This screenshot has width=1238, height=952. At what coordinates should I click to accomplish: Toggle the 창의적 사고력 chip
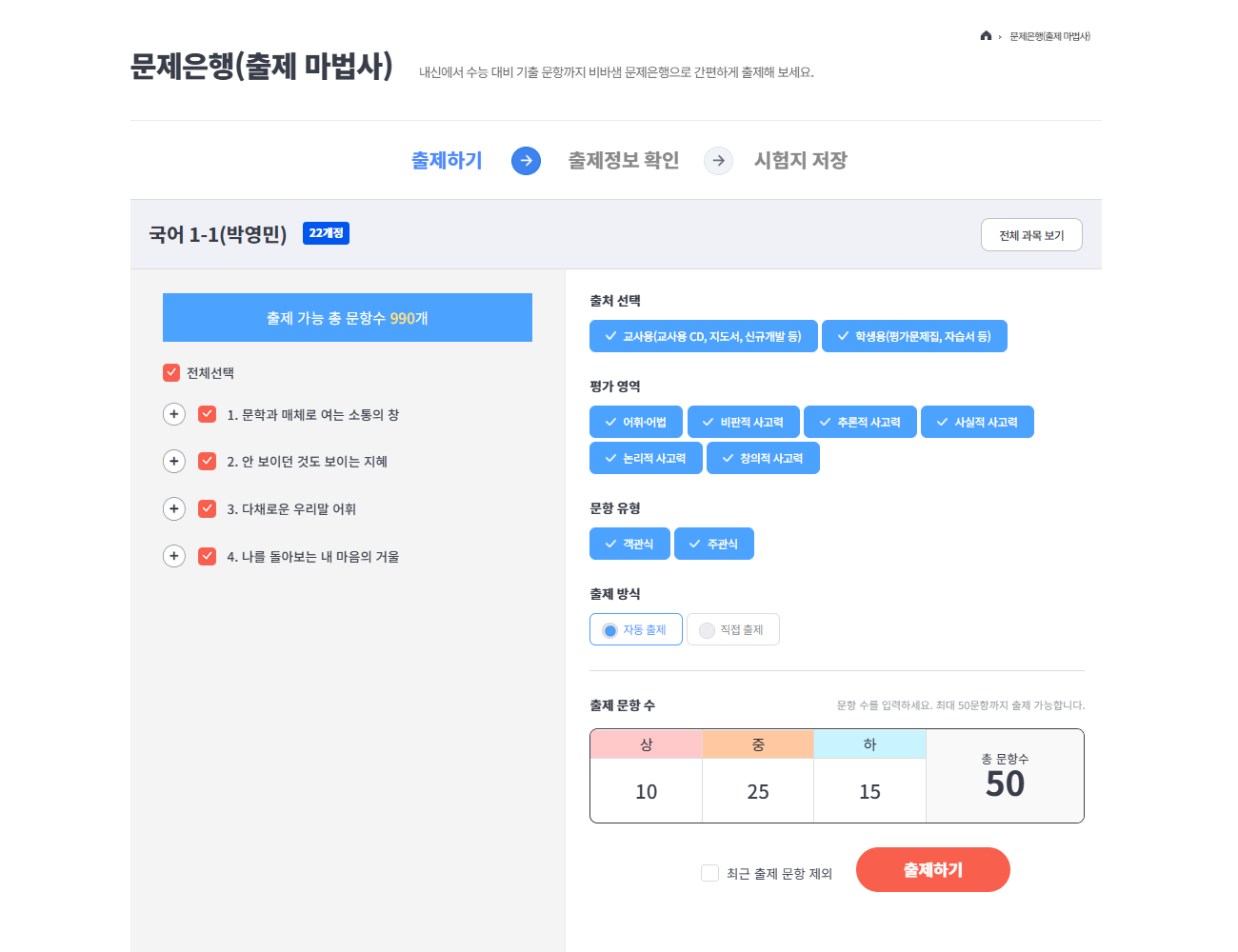[763, 458]
